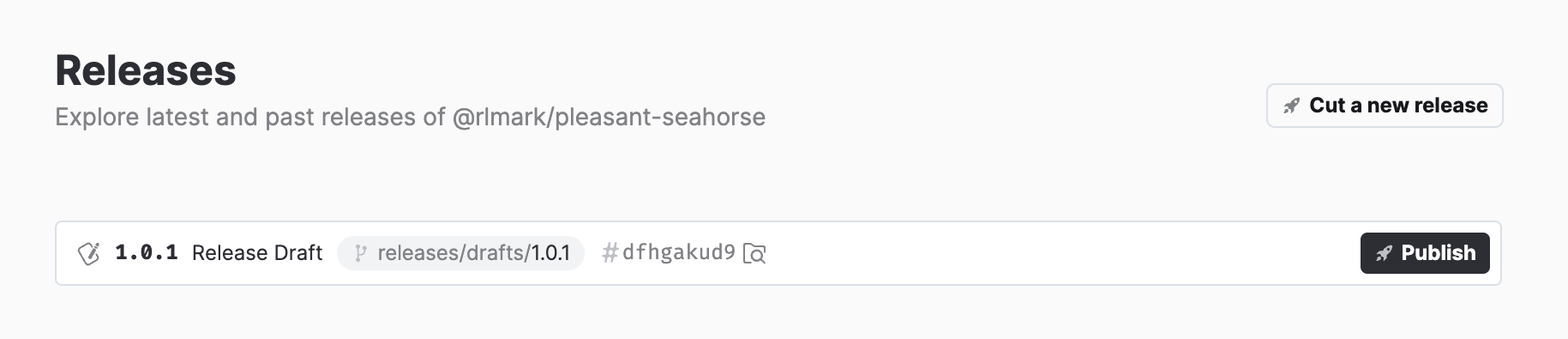1568x339 pixels.
Task: Click the draft tag-with-pencil icon
Action: point(88,253)
